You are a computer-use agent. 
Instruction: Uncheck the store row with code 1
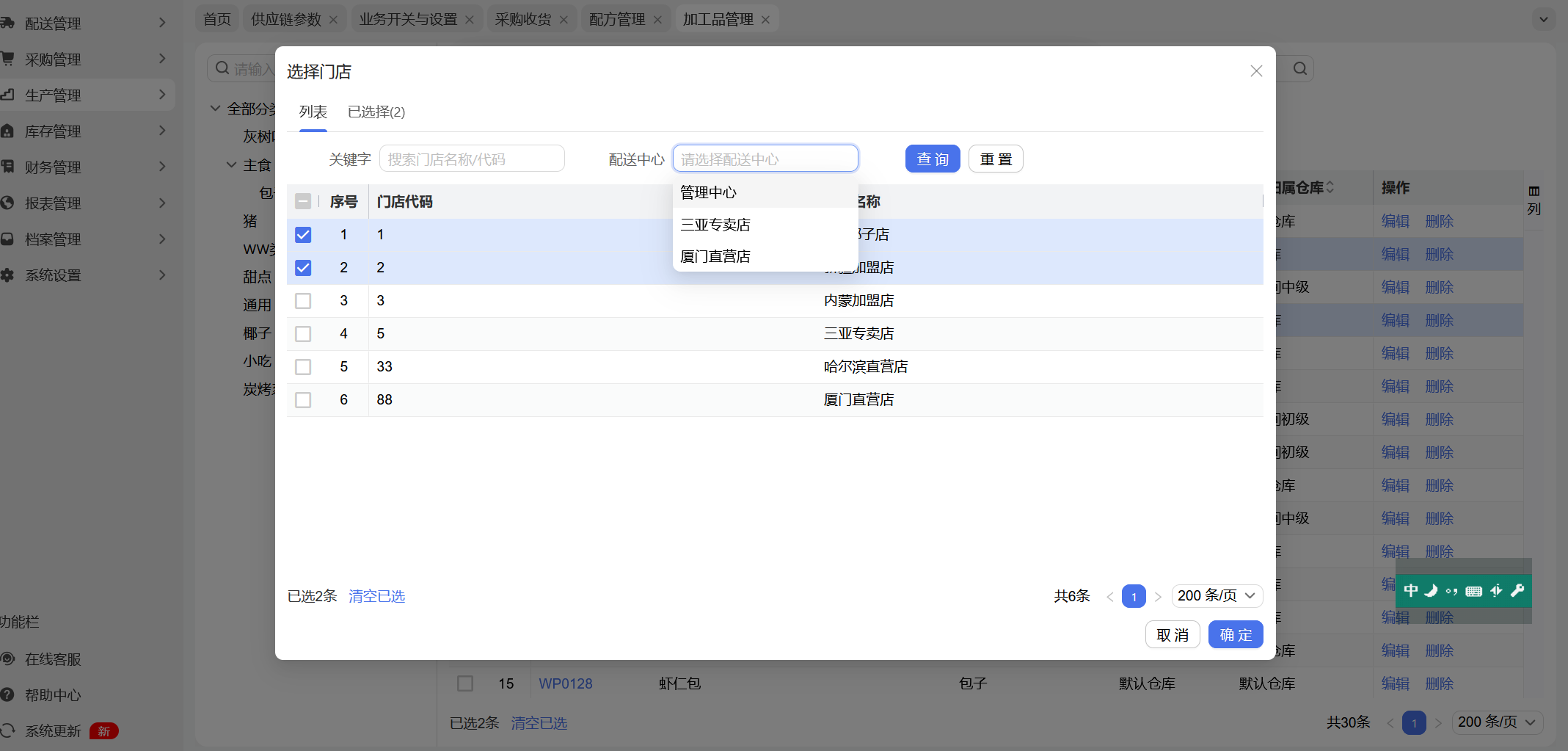tap(303, 235)
